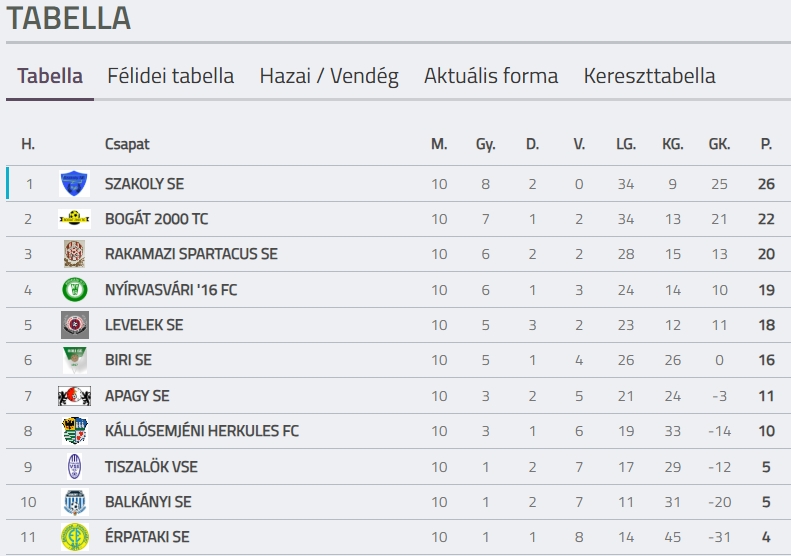Click the Kállósemjéni Herkules FC crest
This screenshot has width=791, height=556.
74,431
